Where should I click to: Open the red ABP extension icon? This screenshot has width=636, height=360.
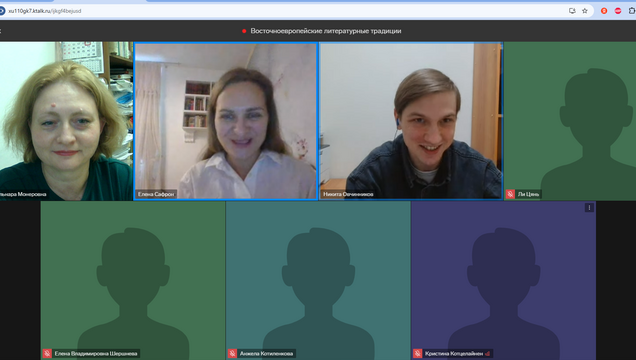[x=618, y=11]
